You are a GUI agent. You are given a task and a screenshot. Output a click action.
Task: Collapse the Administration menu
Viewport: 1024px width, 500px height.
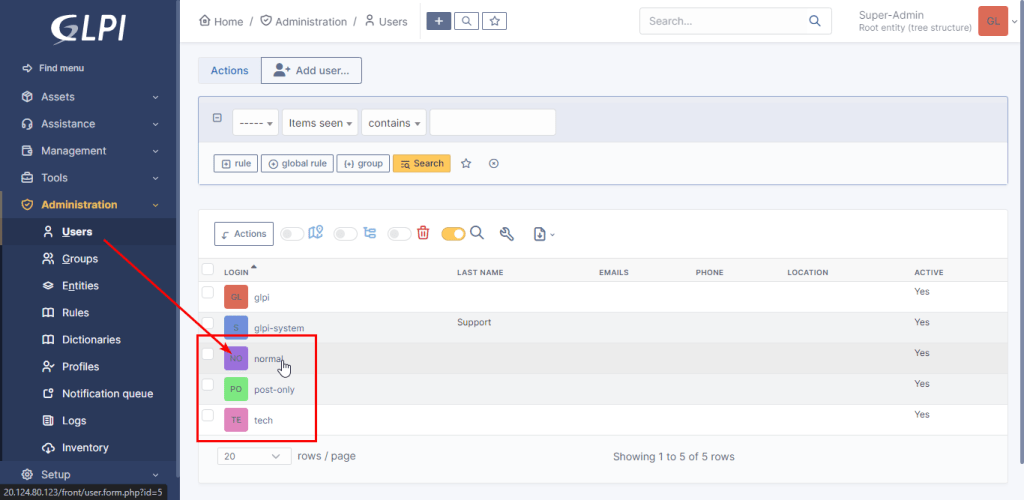coord(89,204)
